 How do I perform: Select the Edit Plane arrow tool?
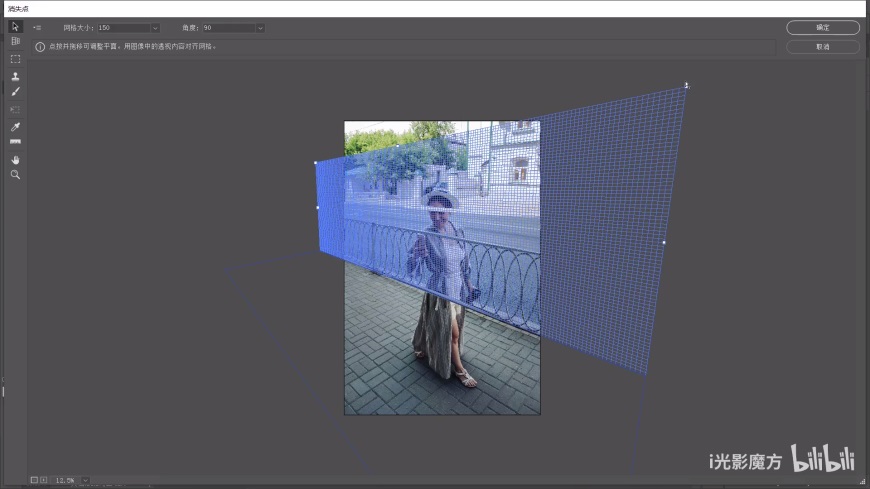[15, 27]
